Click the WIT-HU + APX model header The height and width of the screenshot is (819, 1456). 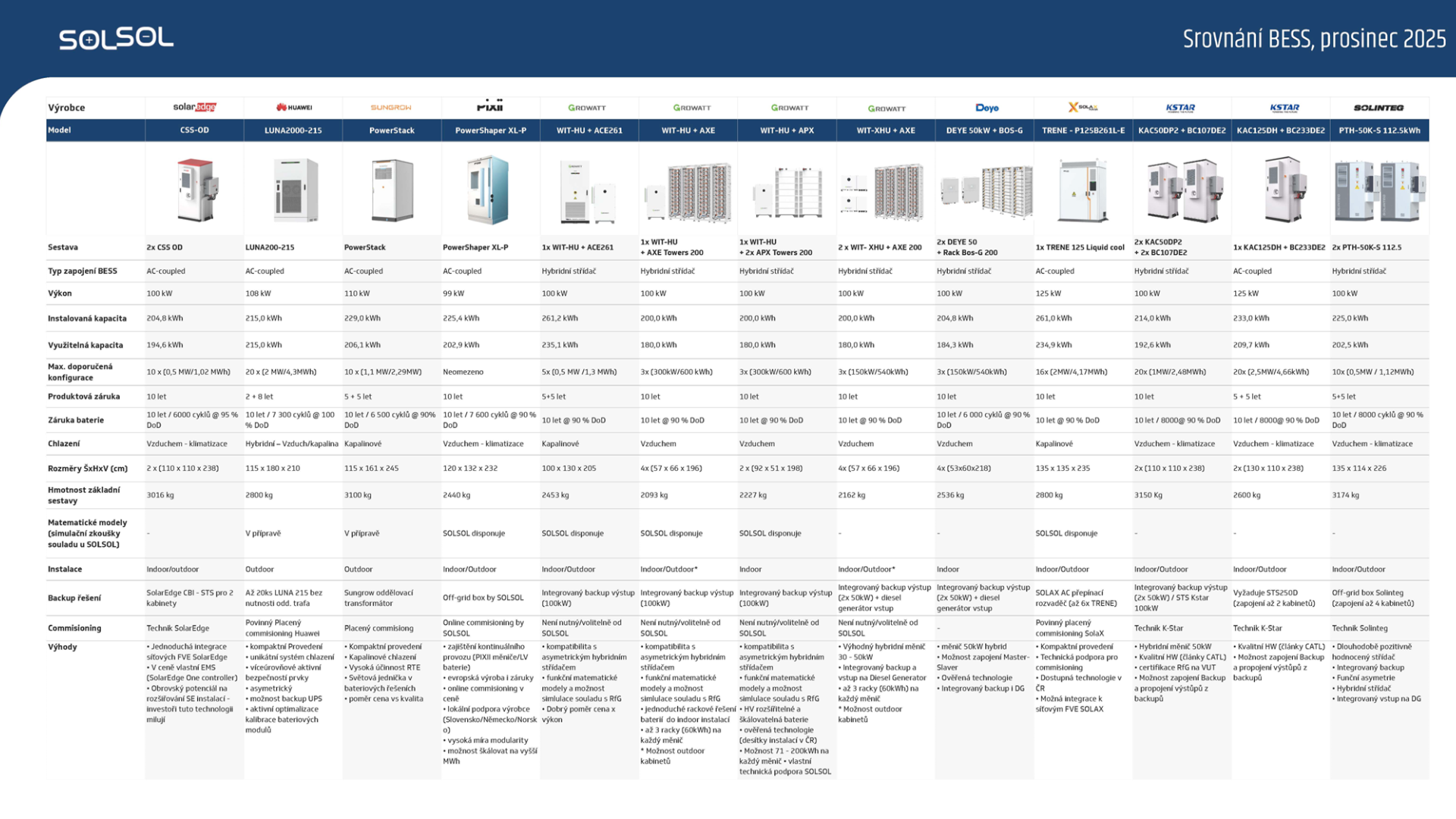(x=786, y=130)
